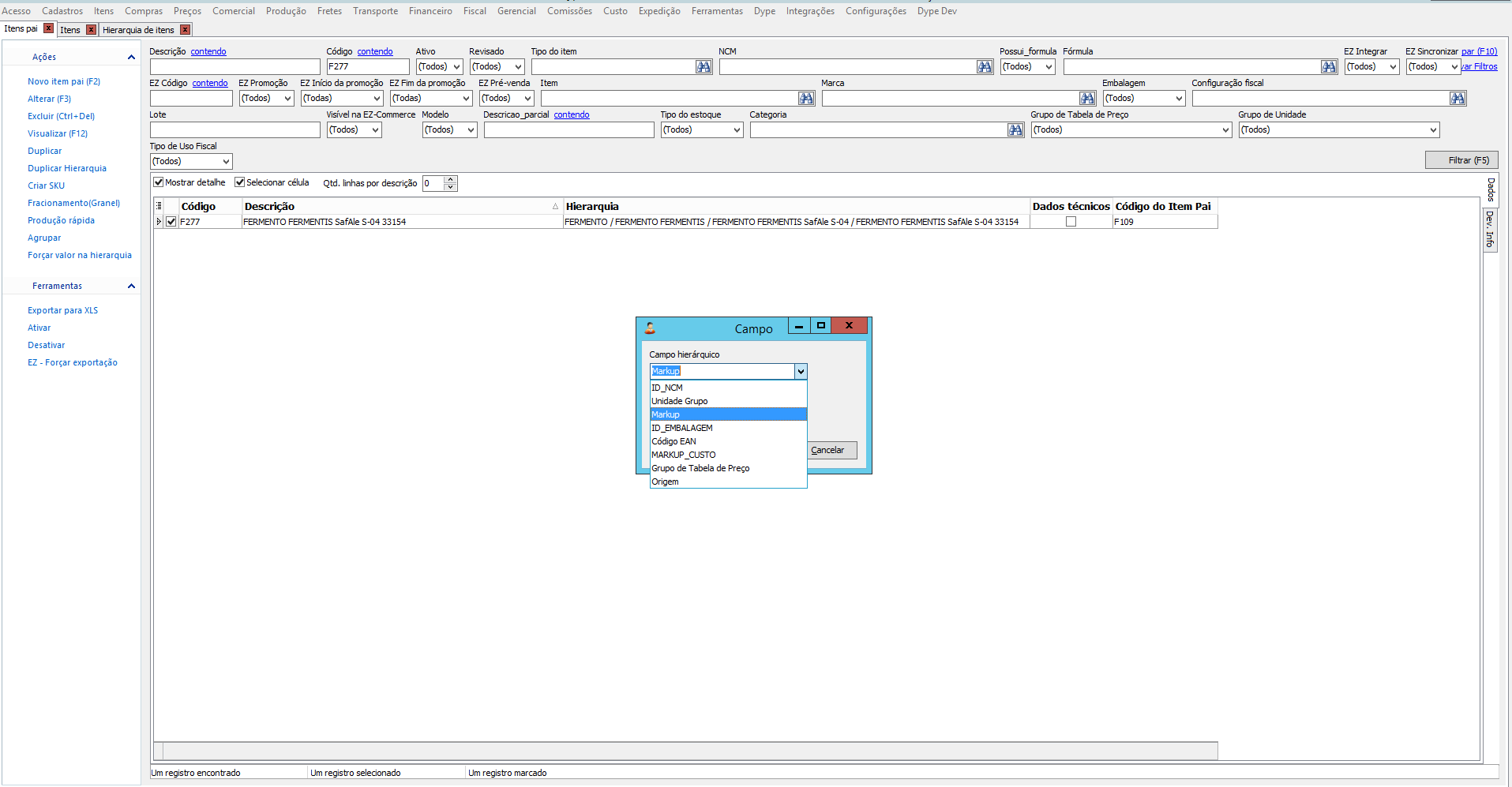Open search binoculars for Item field
Image resolution: width=1512 pixels, height=787 pixels.
pos(806,99)
